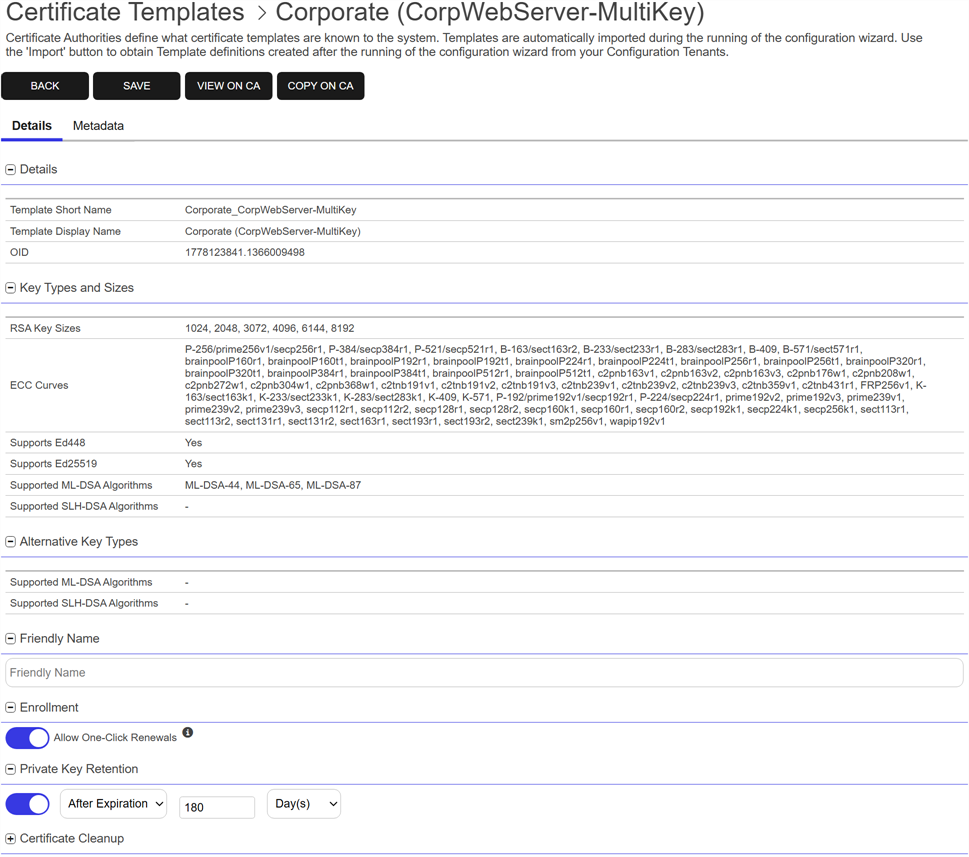Save the certificate template changes
Screen dimensions: 969x857
(x=137, y=86)
